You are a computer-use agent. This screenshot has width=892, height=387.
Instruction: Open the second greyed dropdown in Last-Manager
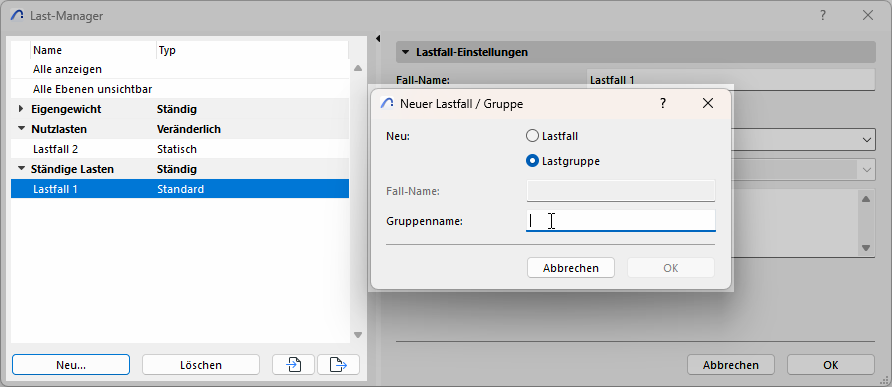click(x=866, y=170)
